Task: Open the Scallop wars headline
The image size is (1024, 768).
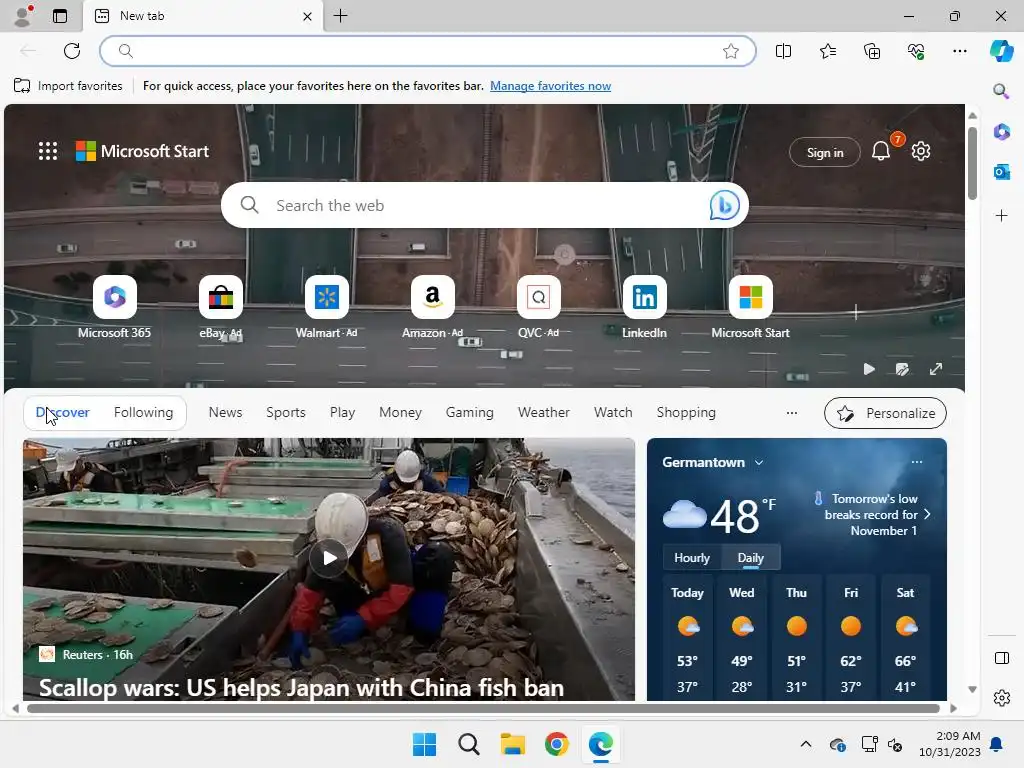Action: [301, 688]
